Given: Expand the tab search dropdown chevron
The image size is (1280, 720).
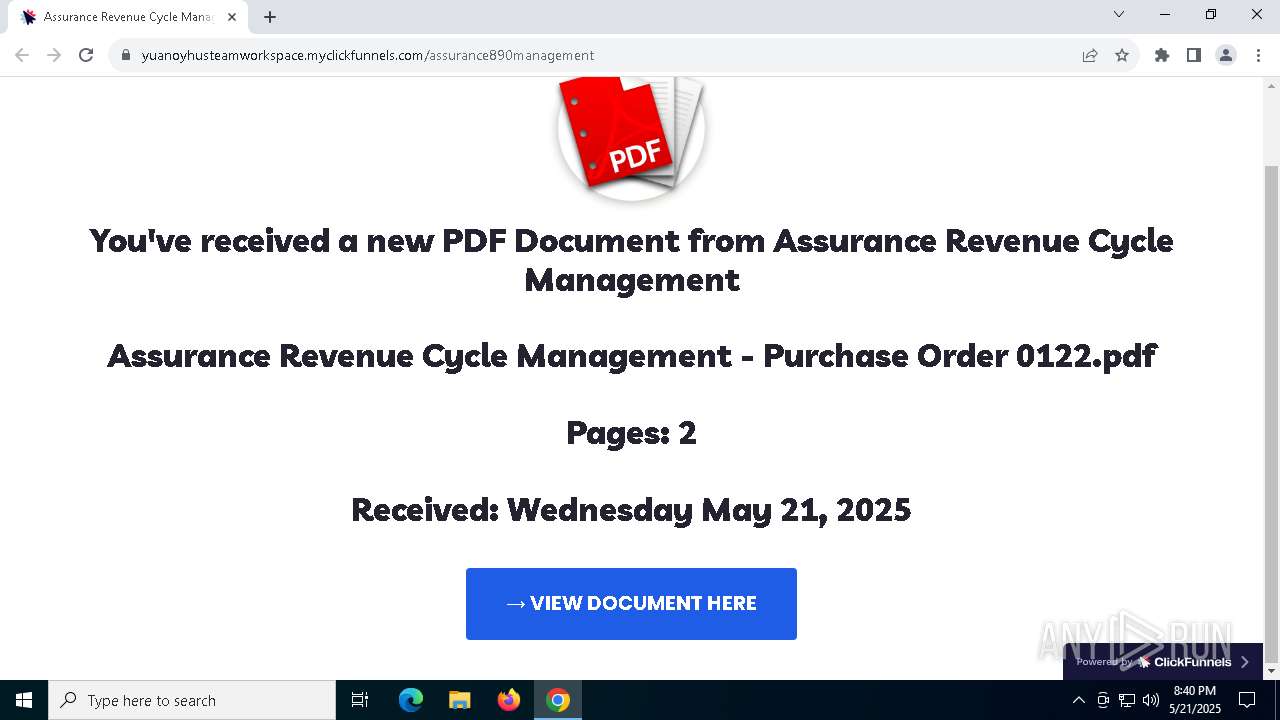Looking at the screenshot, I should coord(1119,14).
